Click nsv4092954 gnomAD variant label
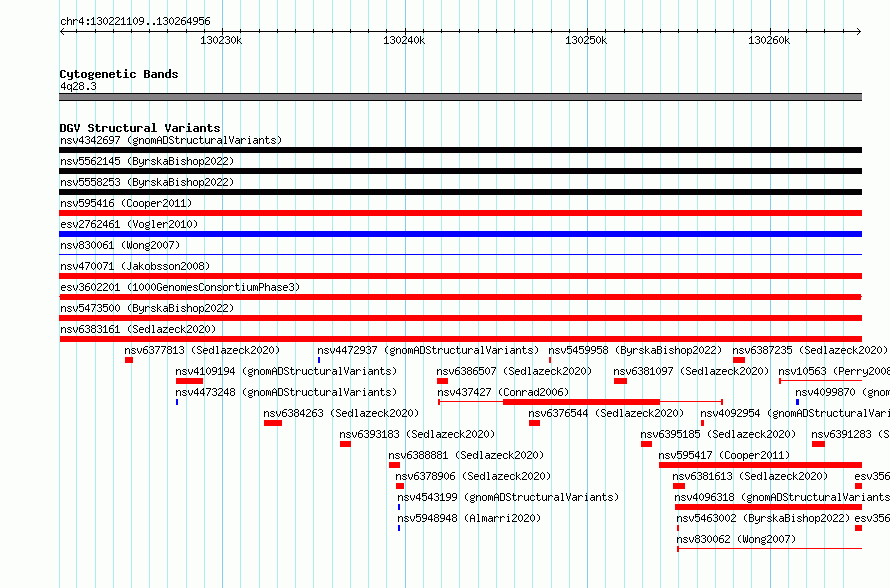890x588 pixels. (795, 413)
